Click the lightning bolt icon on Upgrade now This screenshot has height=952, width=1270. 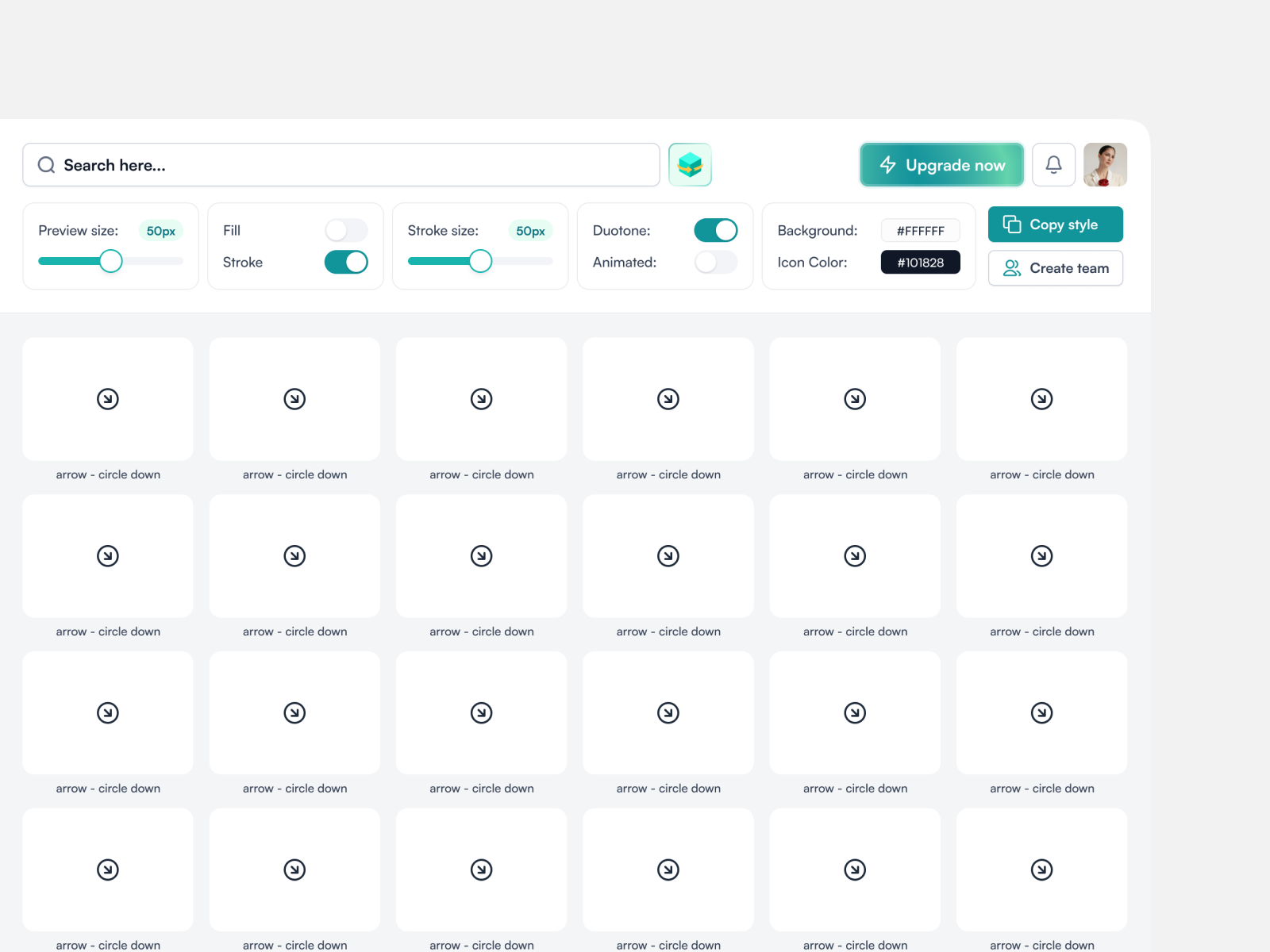coord(887,165)
